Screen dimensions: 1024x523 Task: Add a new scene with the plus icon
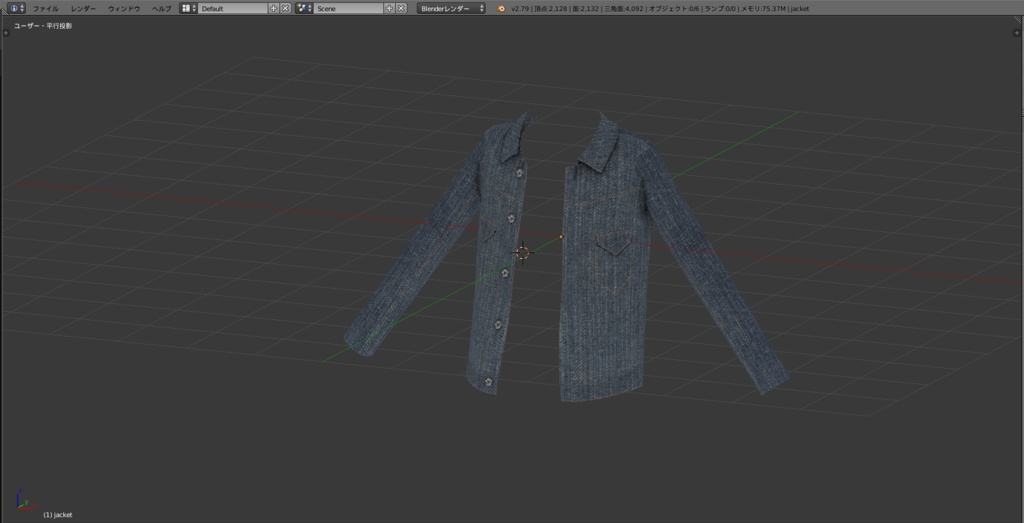390,8
